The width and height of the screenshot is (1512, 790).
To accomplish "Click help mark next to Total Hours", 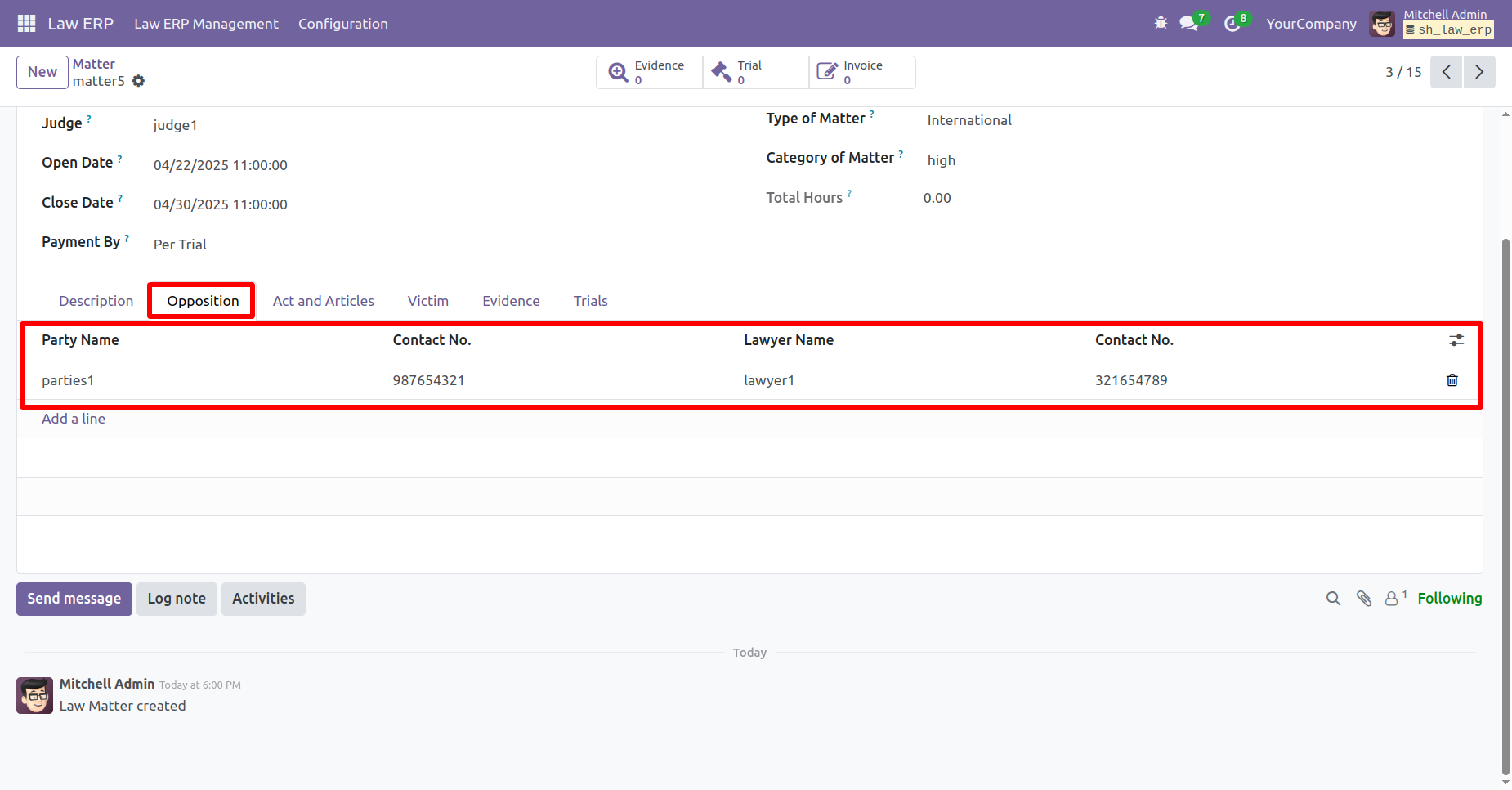I will pyautogui.click(x=849, y=194).
